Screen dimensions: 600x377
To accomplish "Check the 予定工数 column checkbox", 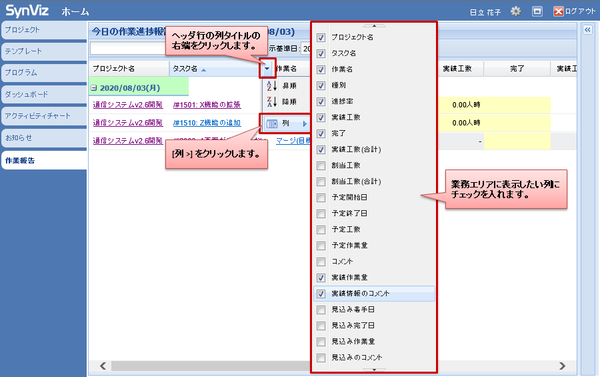I will [x=321, y=230].
